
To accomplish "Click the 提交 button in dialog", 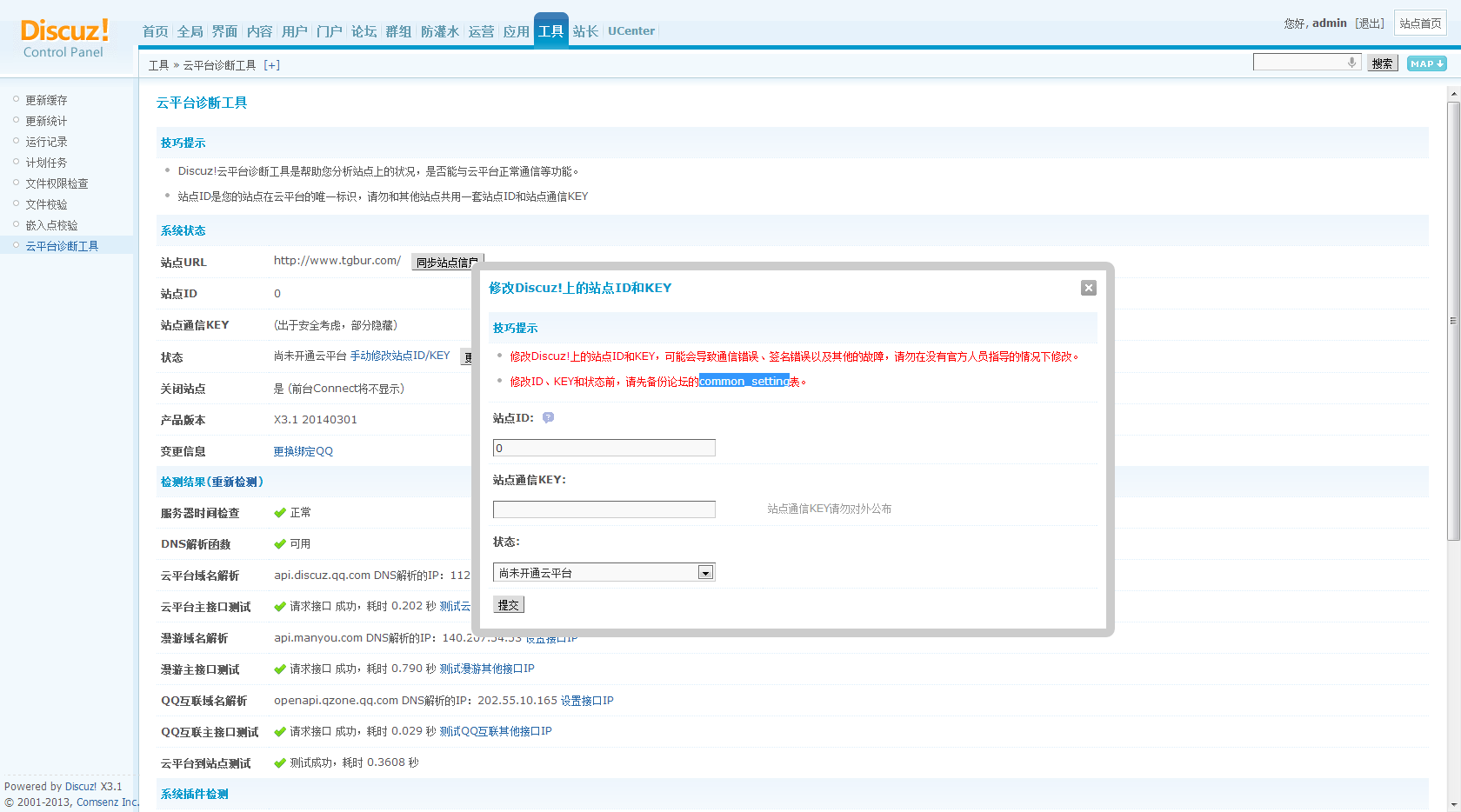I will pyautogui.click(x=509, y=605).
